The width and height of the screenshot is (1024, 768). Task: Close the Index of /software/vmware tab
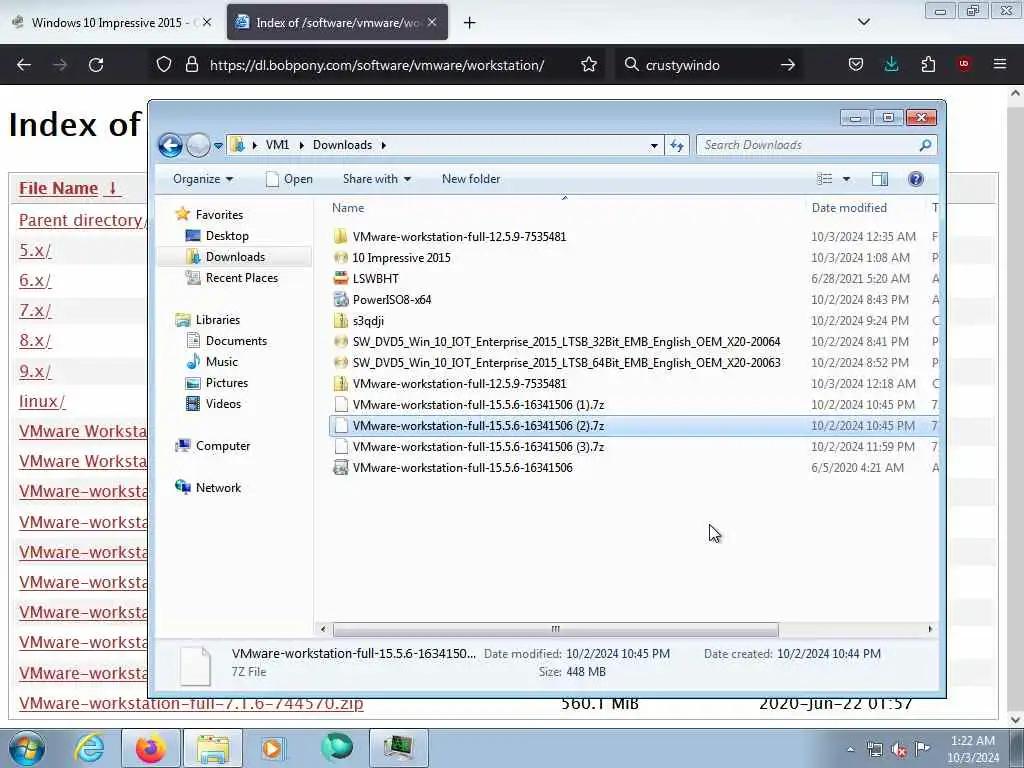432,22
